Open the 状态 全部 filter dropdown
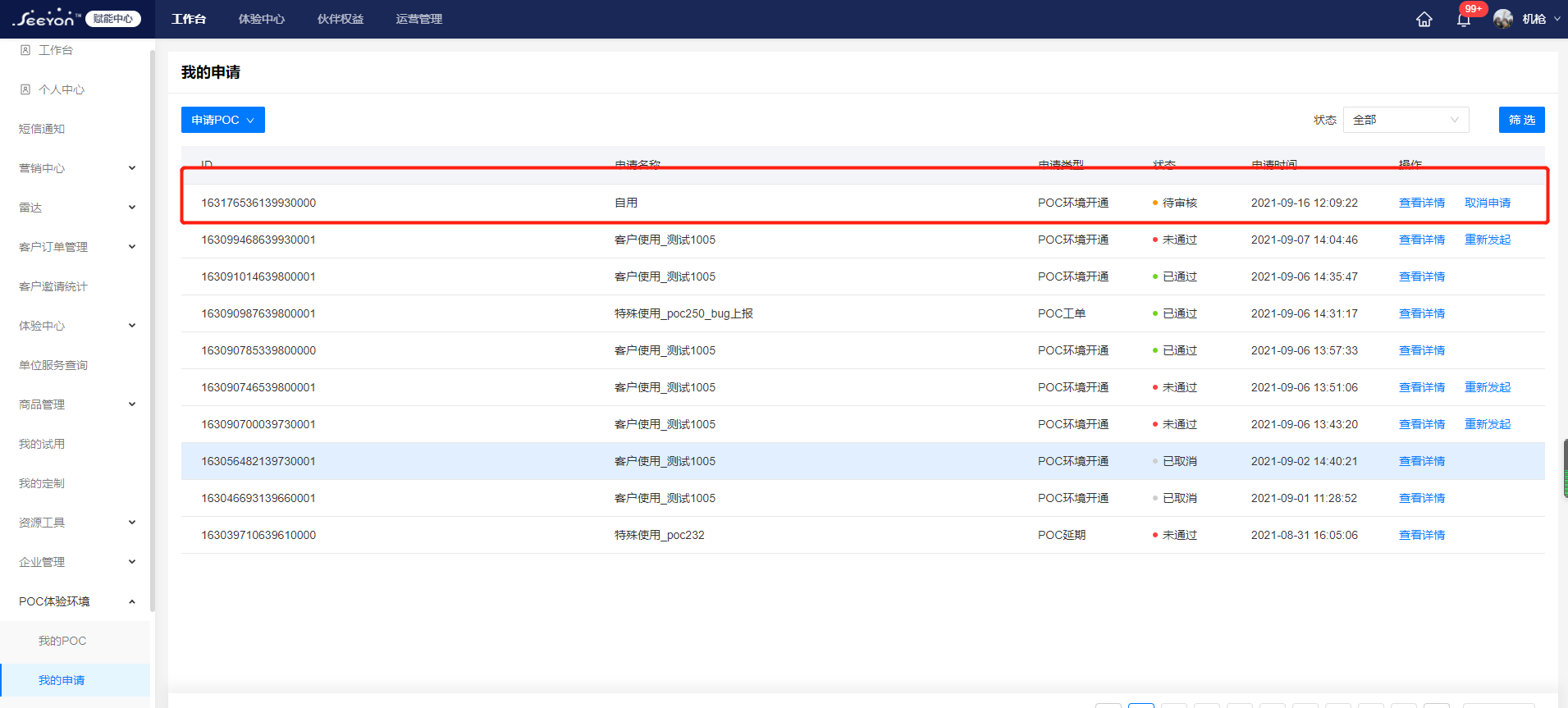Screen dimensions: 1568x708 tap(1406, 120)
